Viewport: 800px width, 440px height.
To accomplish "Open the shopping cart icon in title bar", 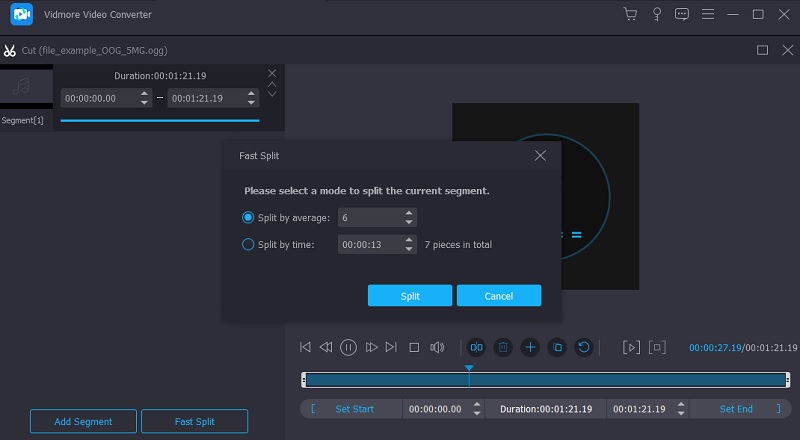I will pyautogui.click(x=630, y=14).
